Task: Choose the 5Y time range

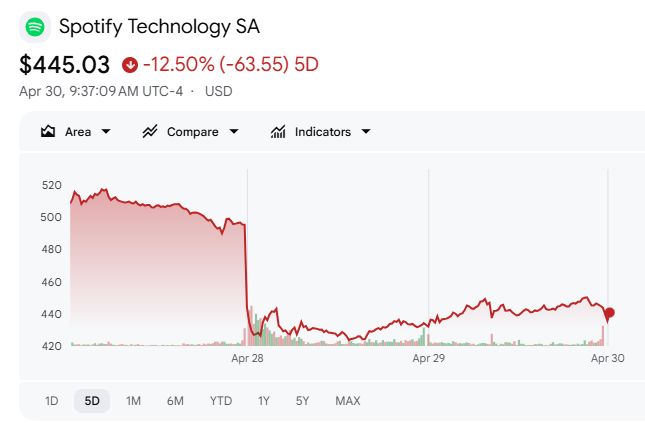Action: 302,401
